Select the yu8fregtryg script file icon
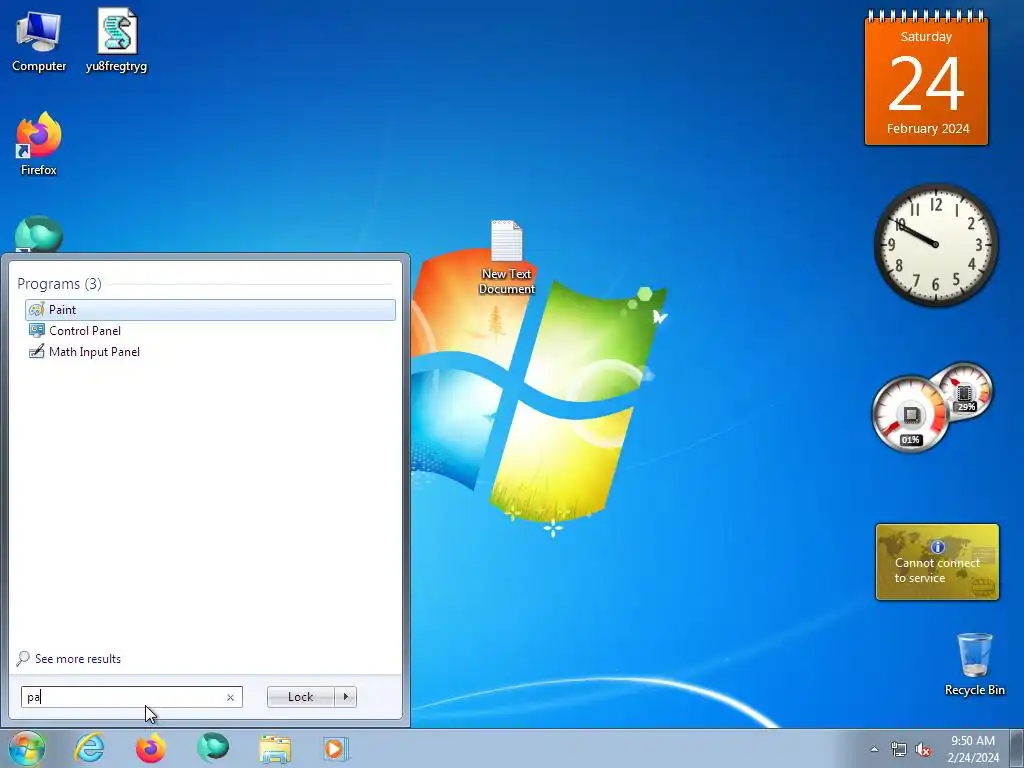Screen dimensions: 1024x768 [116, 40]
